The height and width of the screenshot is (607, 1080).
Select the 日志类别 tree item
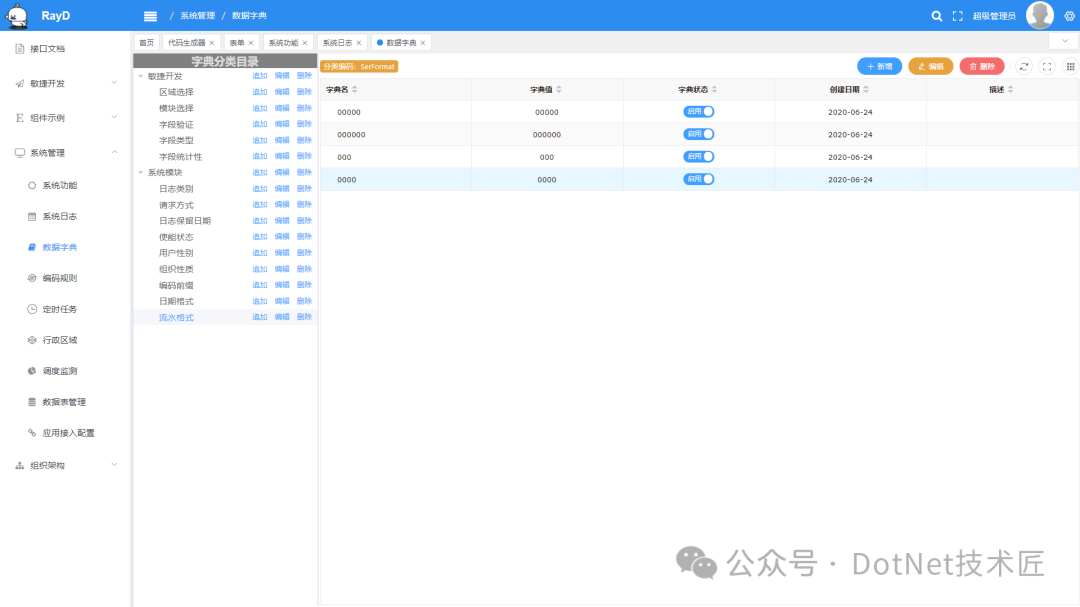pyautogui.click(x=176, y=189)
